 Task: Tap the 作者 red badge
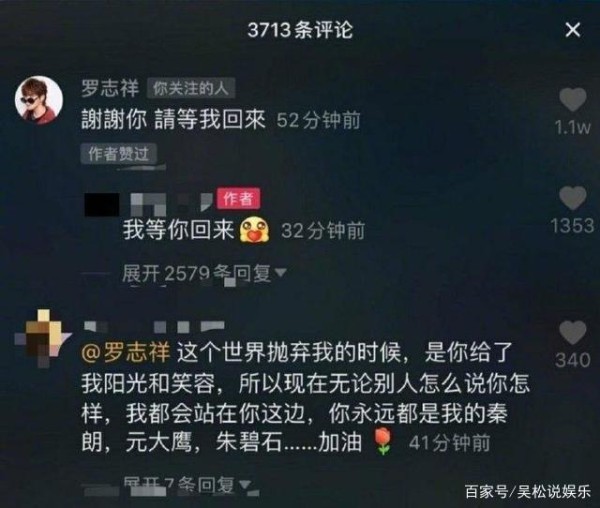(x=238, y=198)
